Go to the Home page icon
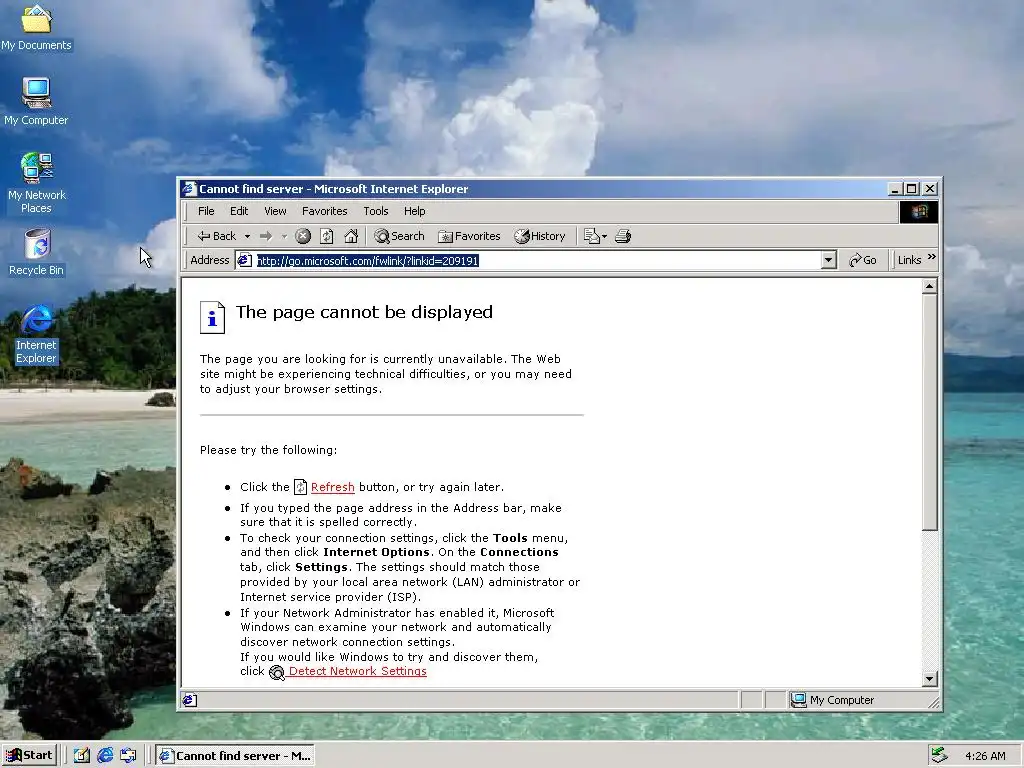This screenshot has height=768, width=1024. [351, 236]
